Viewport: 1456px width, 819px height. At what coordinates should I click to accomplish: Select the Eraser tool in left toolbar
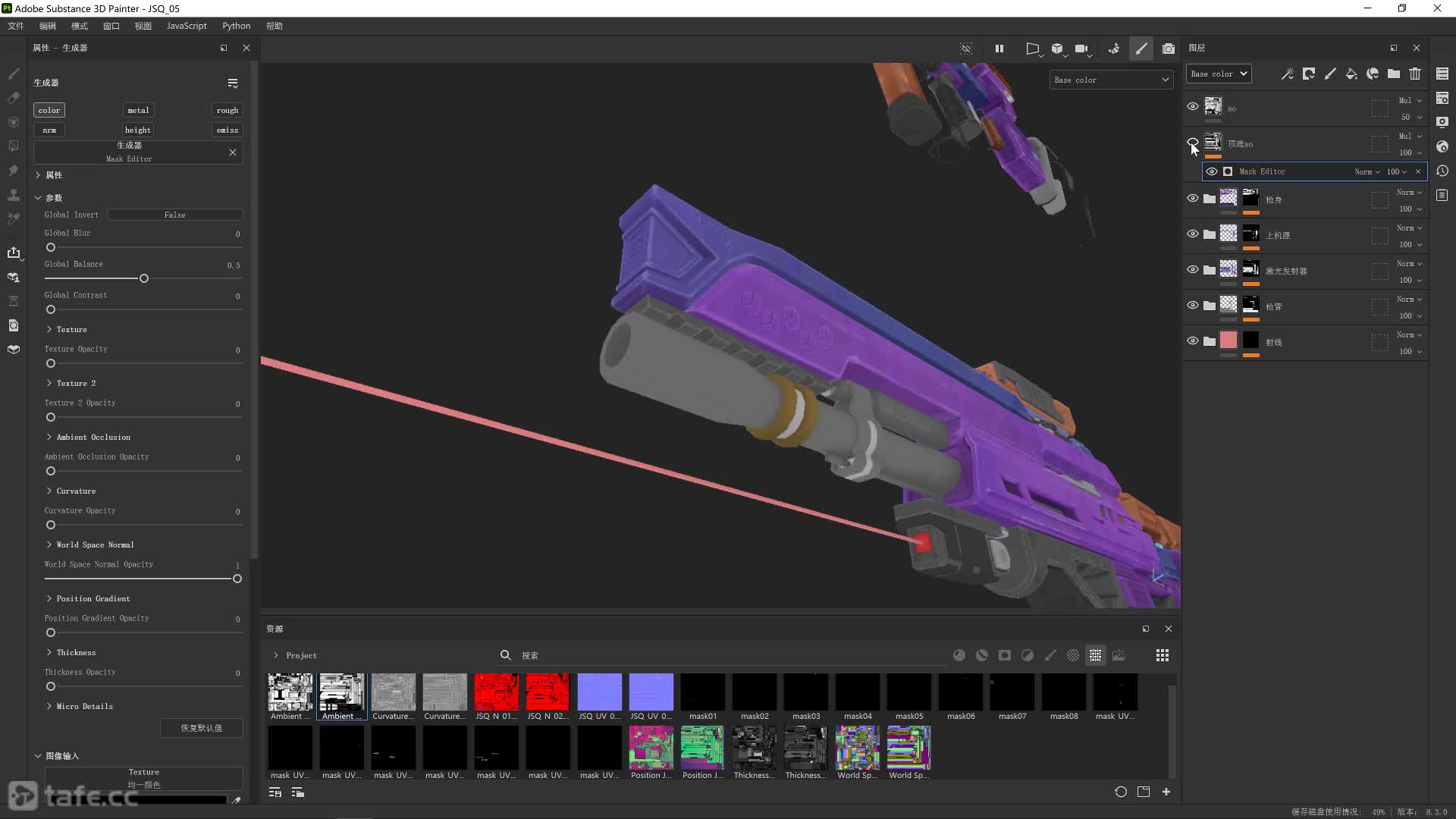coord(14,98)
